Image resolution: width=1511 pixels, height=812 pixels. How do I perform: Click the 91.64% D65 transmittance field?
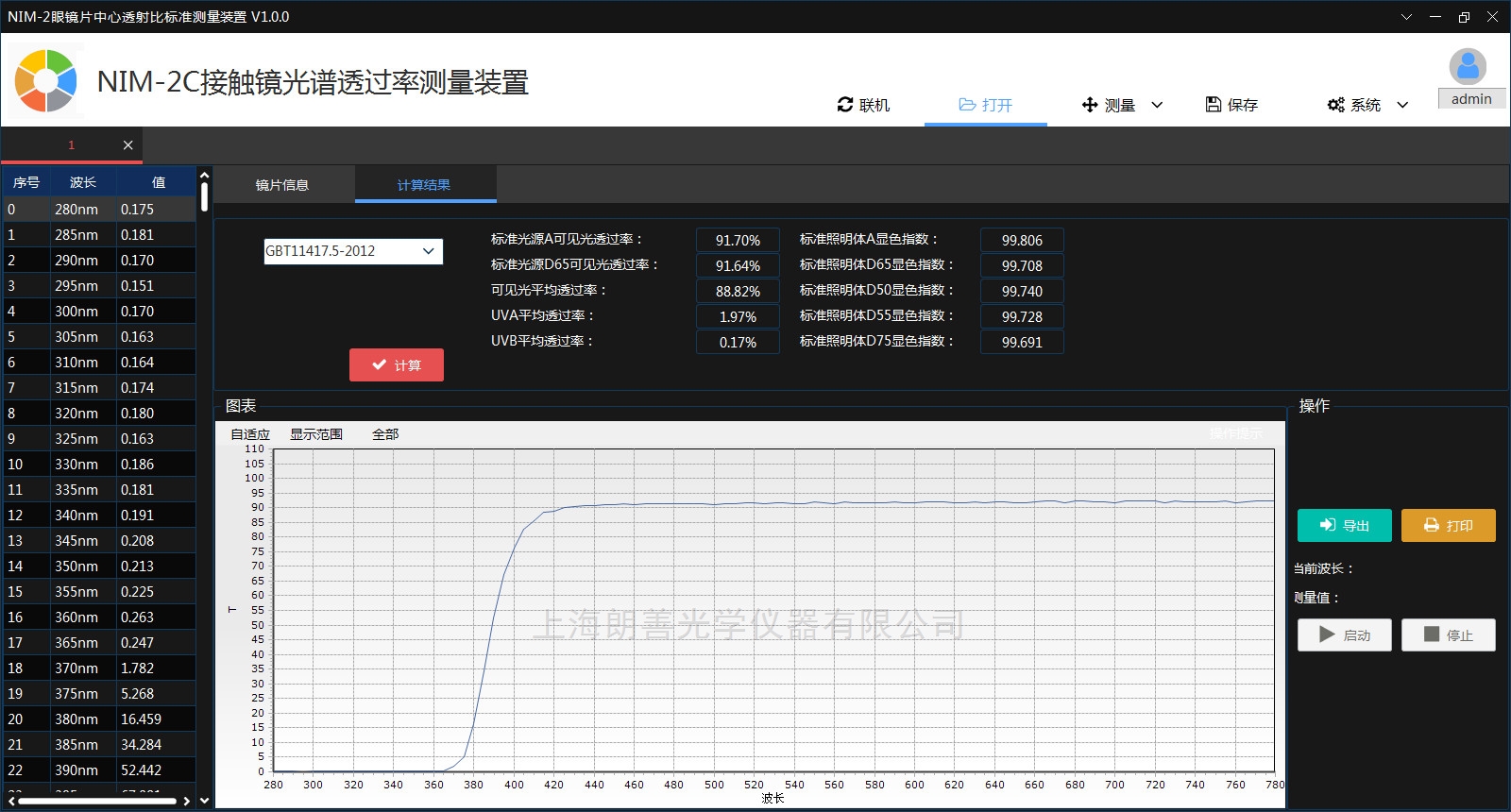(x=738, y=266)
